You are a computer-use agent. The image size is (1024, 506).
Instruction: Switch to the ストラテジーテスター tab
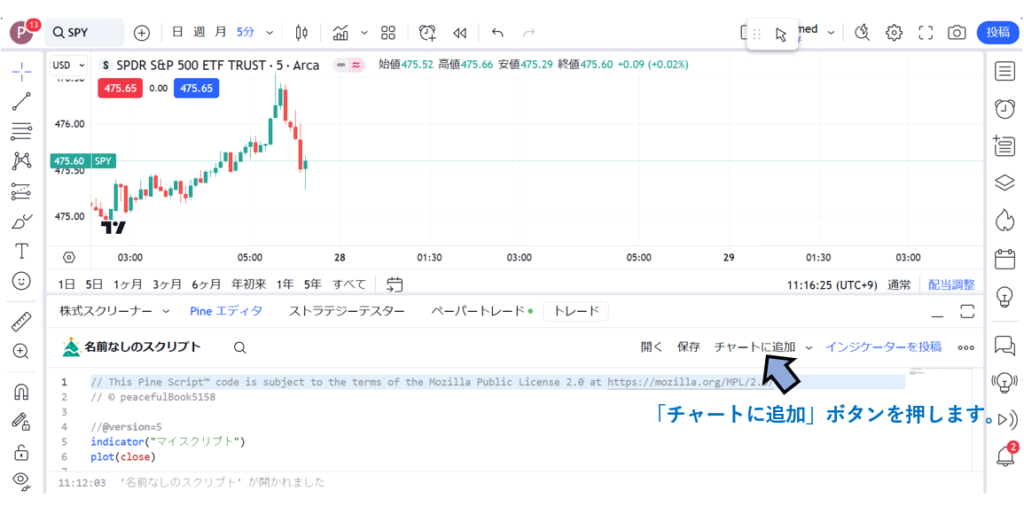pos(346,311)
